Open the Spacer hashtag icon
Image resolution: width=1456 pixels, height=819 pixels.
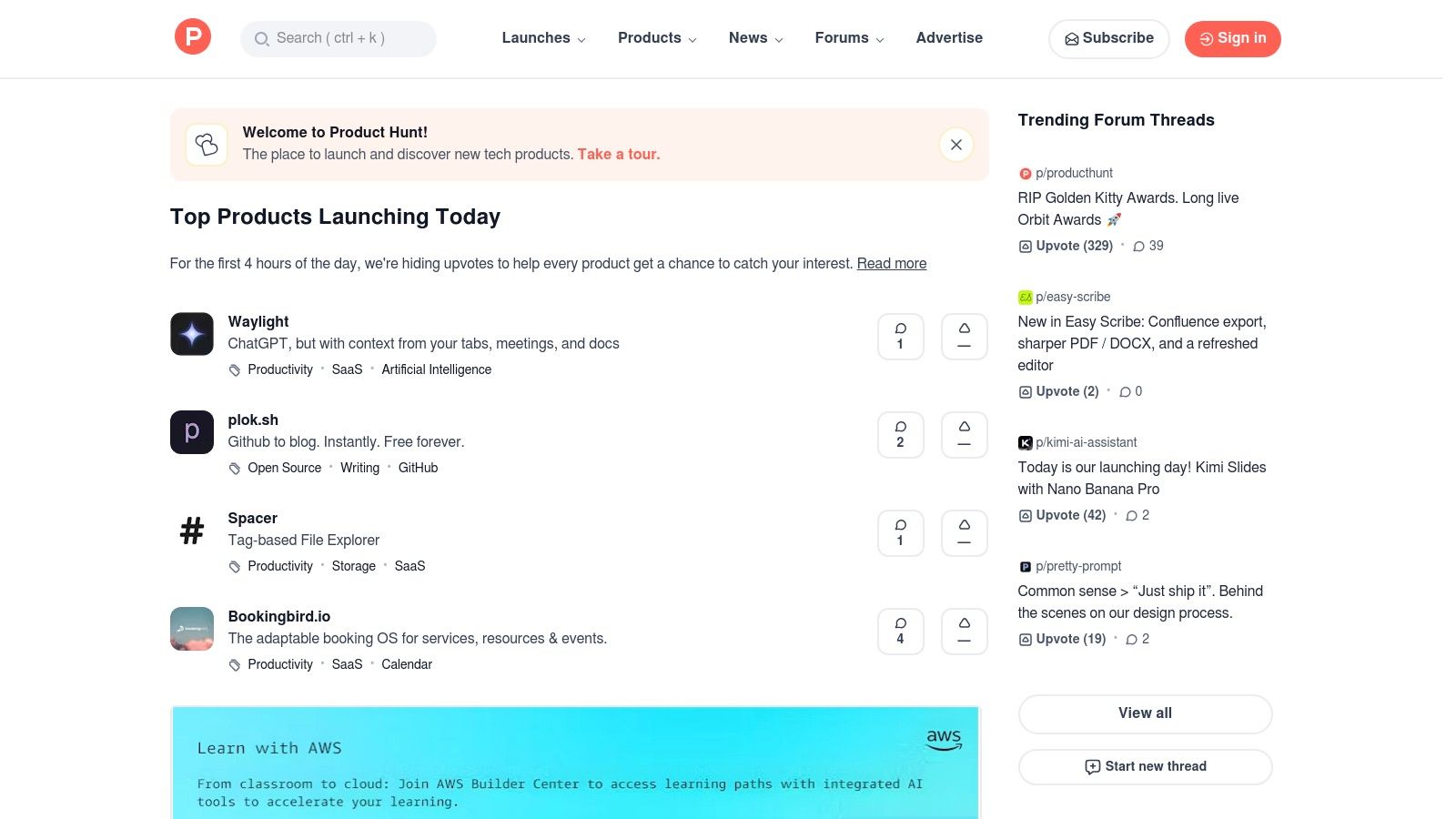tap(192, 531)
